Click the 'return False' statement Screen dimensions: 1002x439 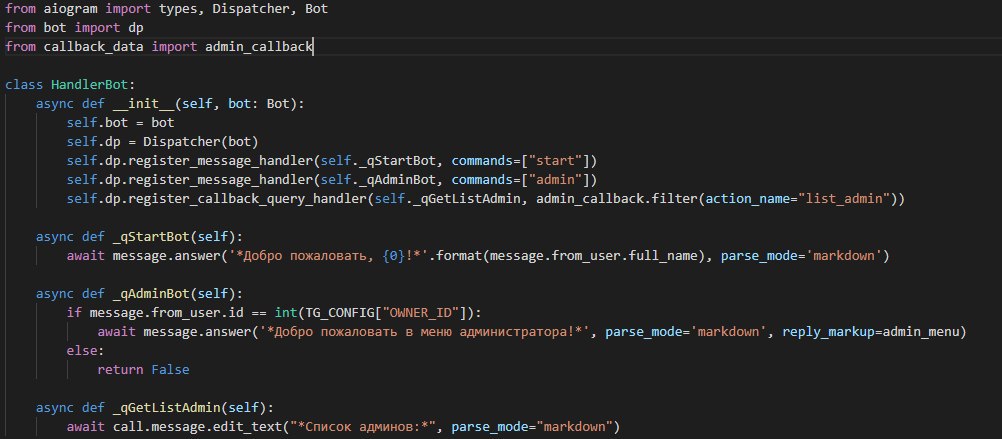click(144, 370)
